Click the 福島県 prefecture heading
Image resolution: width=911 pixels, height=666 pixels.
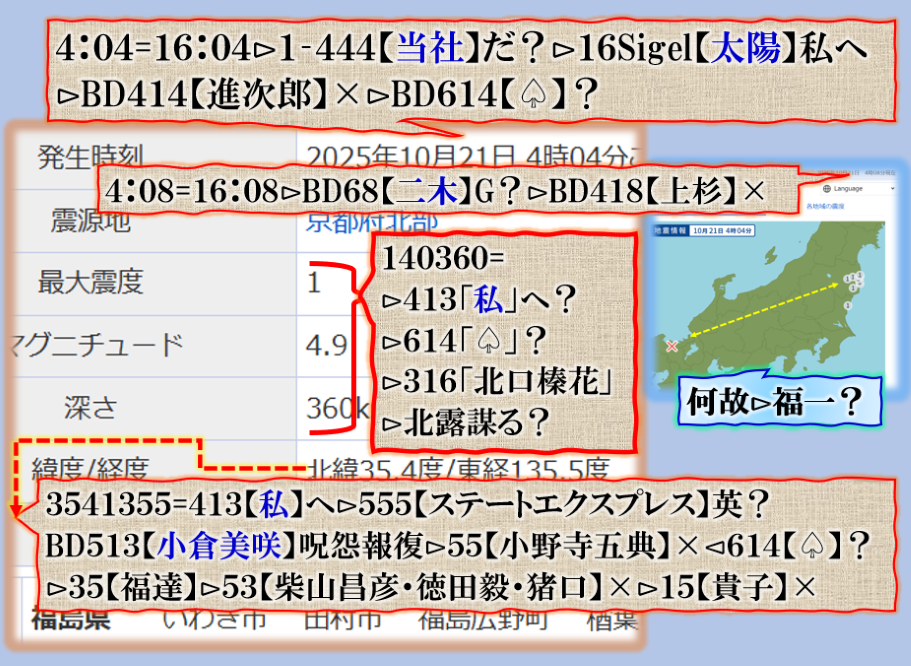coord(70,619)
